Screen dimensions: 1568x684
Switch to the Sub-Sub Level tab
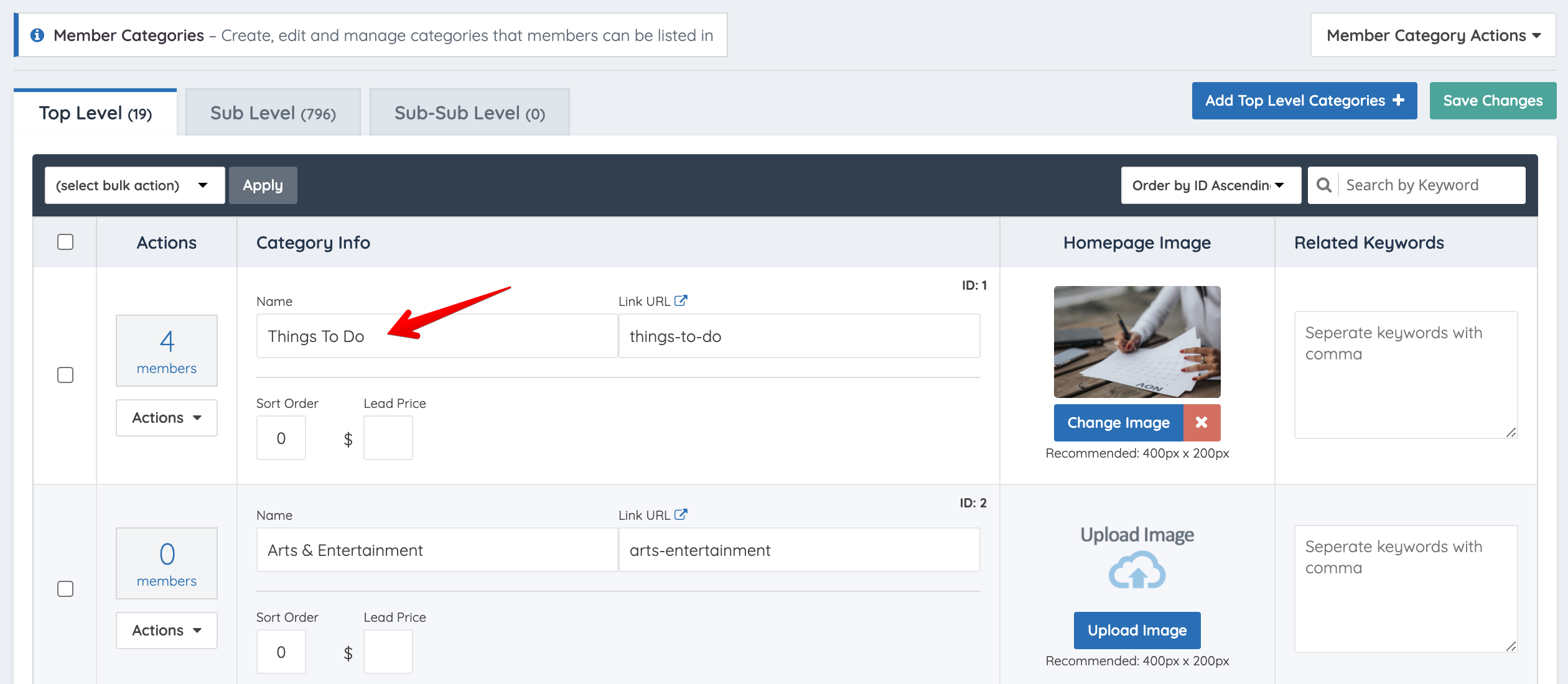coord(469,113)
